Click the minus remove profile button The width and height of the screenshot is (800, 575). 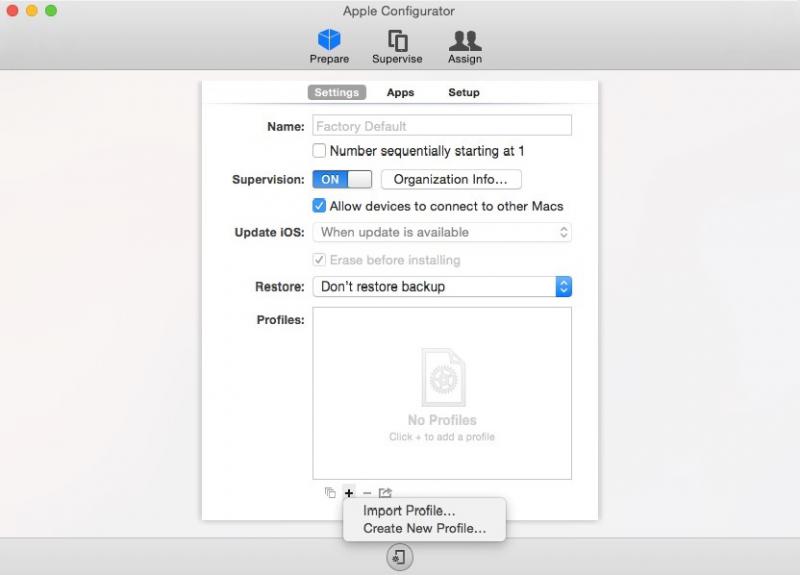pyautogui.click(x=367, y=493)
